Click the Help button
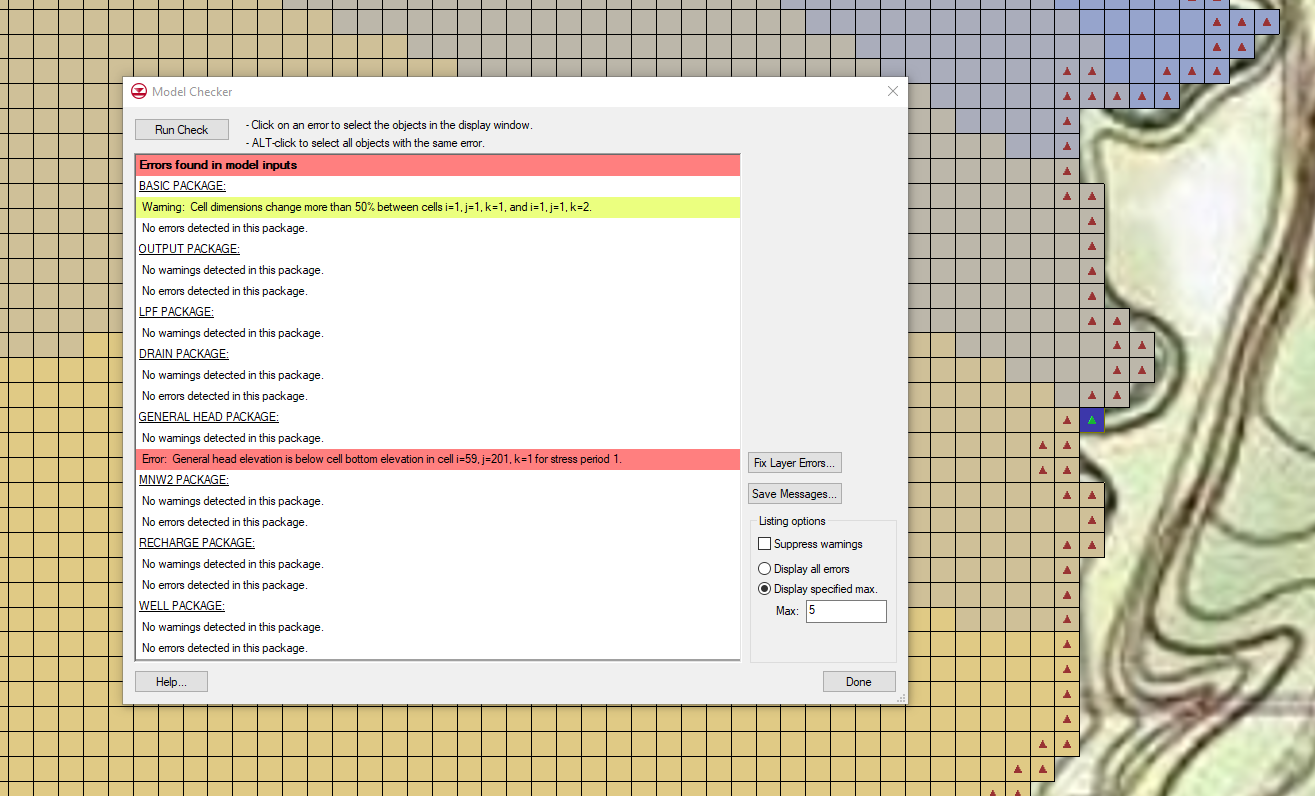 click(171, 682)
